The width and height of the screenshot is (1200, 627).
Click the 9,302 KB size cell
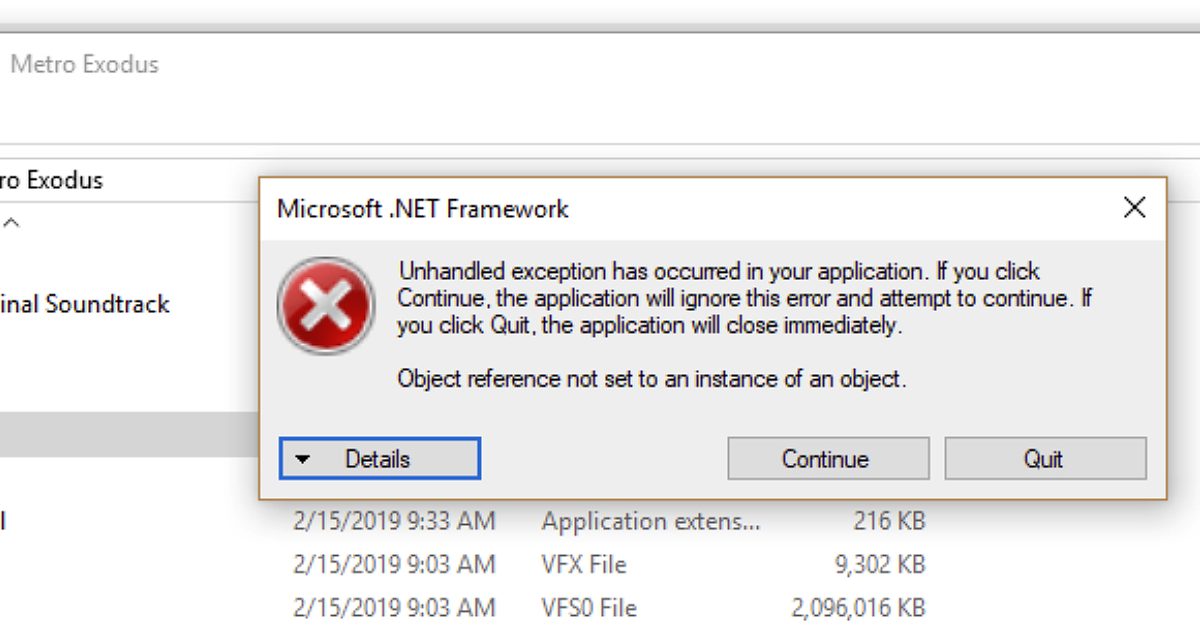click(x=880, y=564)
